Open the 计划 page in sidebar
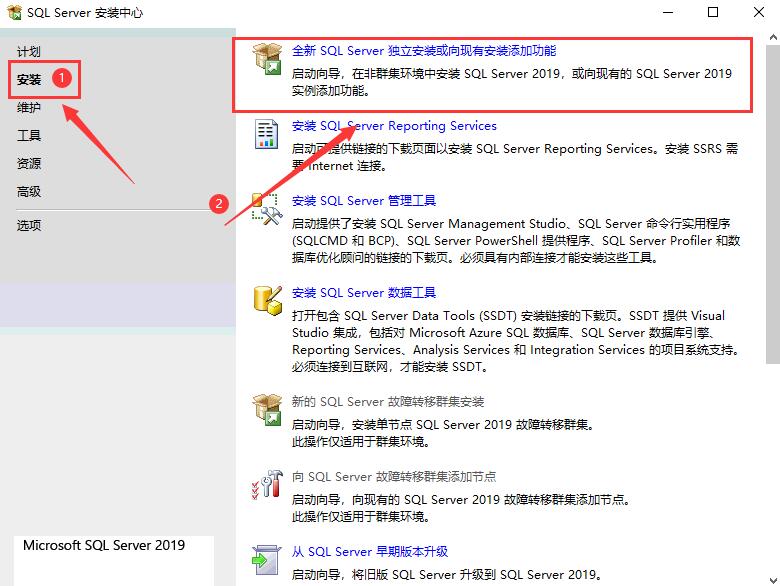Screen dimensions: 780x586 pyautogui.click(x=29, y=52)
